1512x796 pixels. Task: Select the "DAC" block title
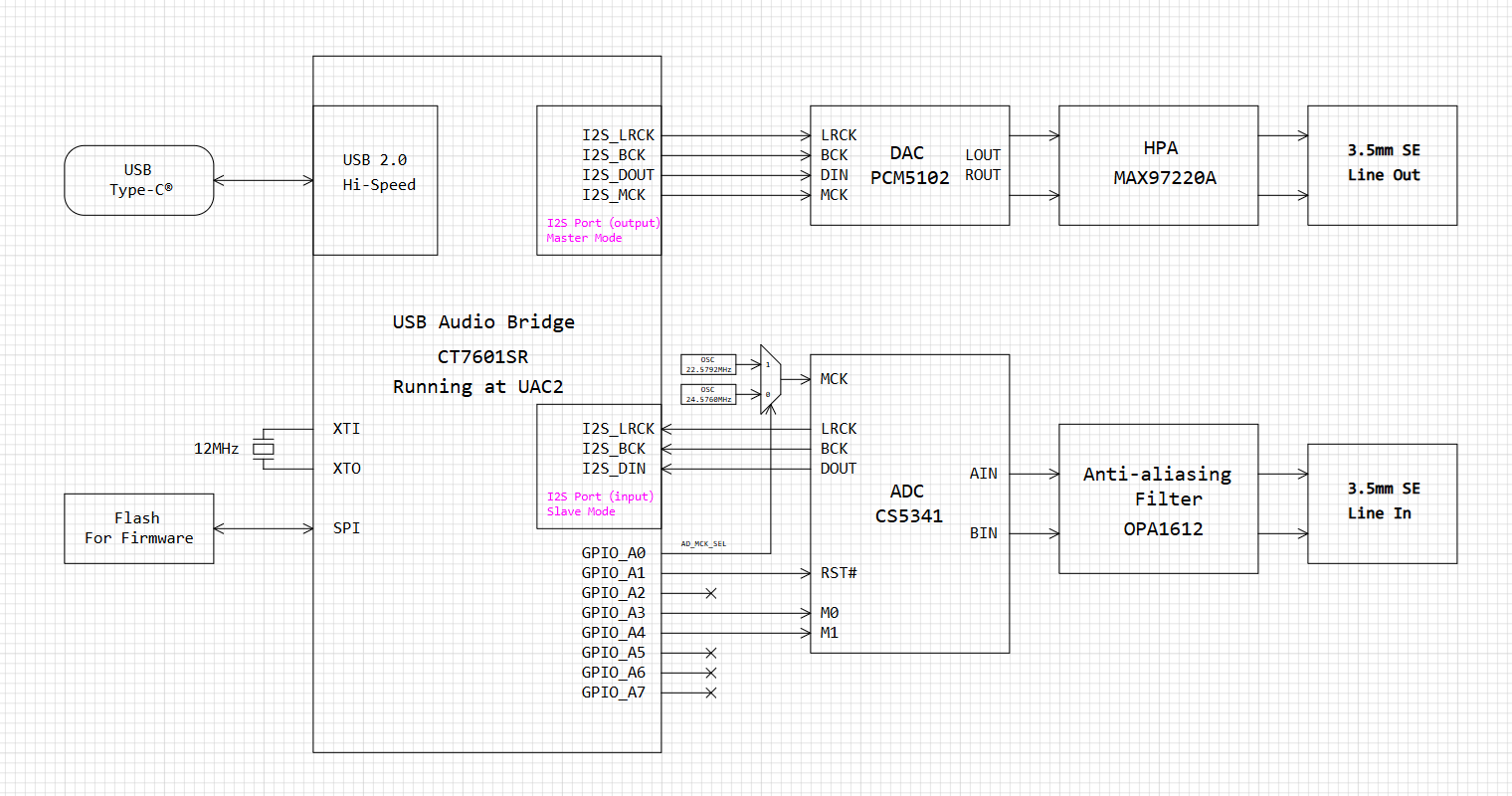coord(906,153)
